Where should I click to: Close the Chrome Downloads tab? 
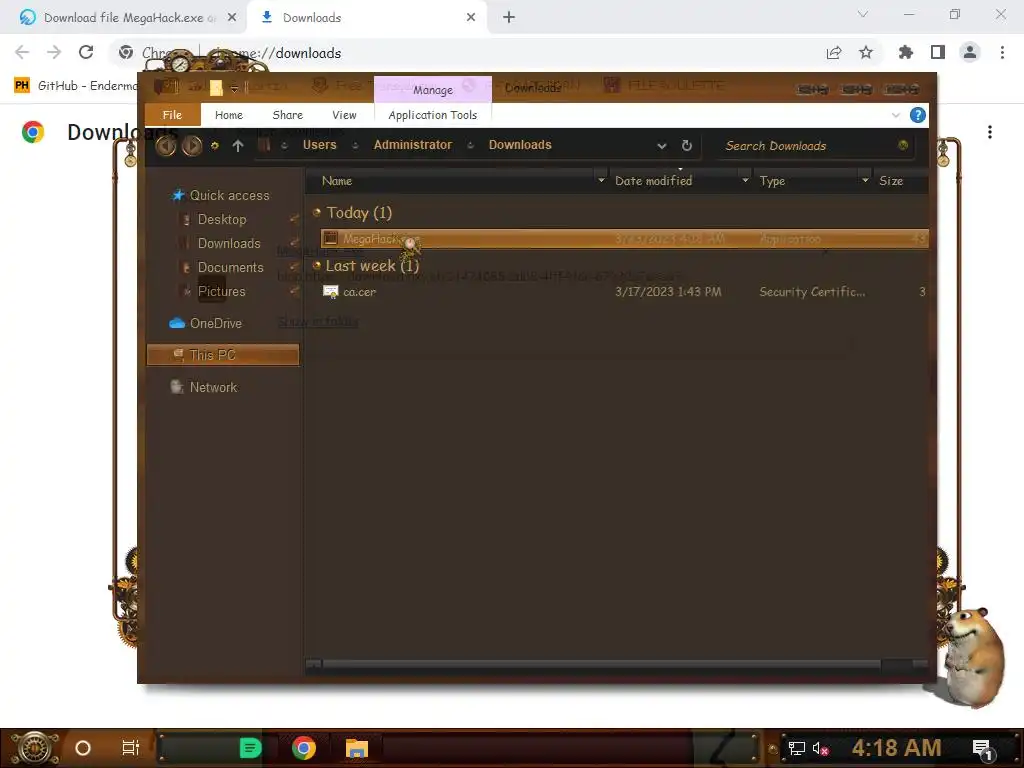tap(471, 18)
